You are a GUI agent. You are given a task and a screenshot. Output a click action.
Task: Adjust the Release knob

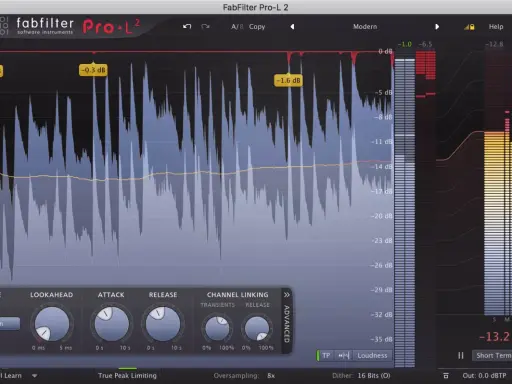click(163, 324)
